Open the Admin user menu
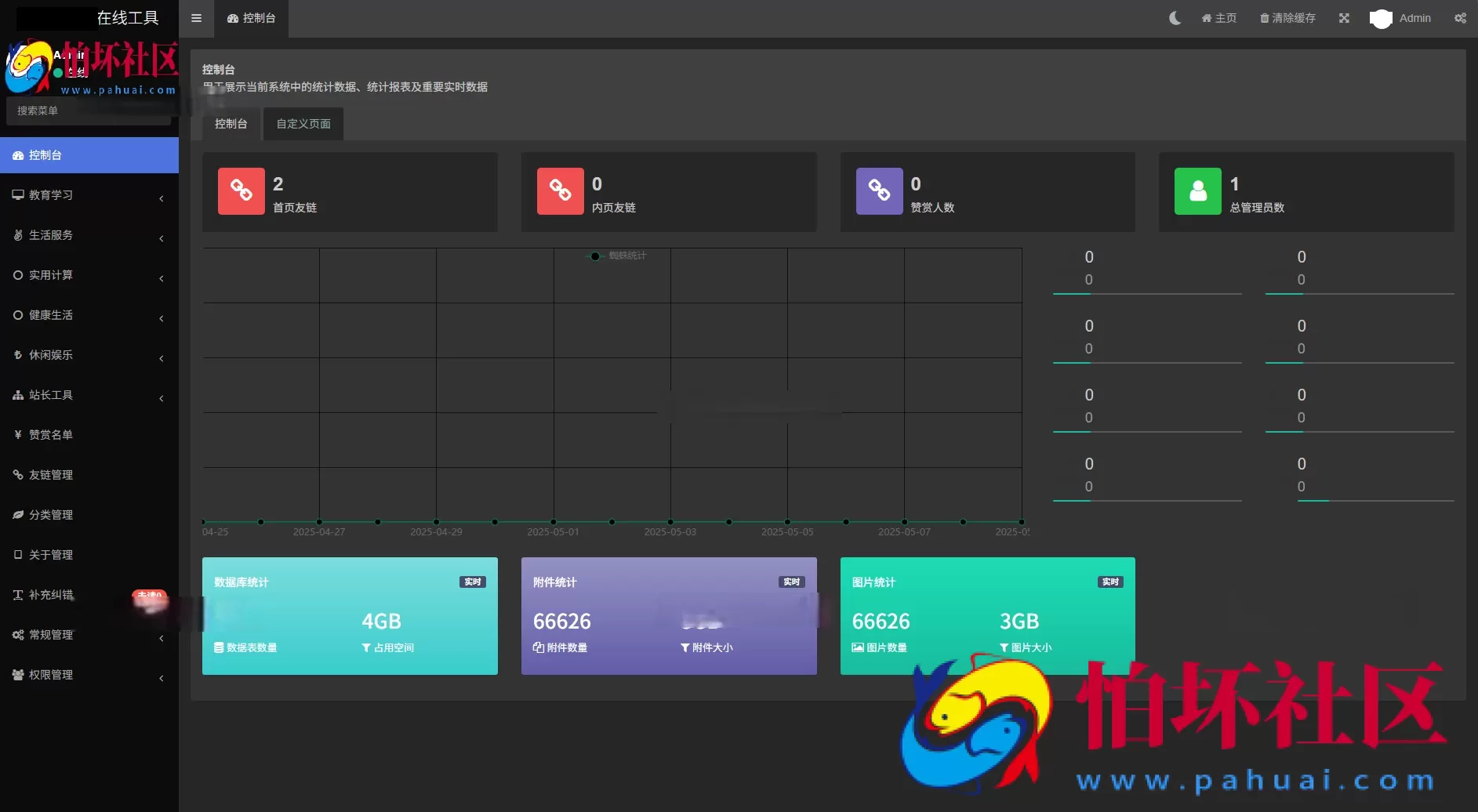This screenshot has width=1478, height=812. [1401, 18]
